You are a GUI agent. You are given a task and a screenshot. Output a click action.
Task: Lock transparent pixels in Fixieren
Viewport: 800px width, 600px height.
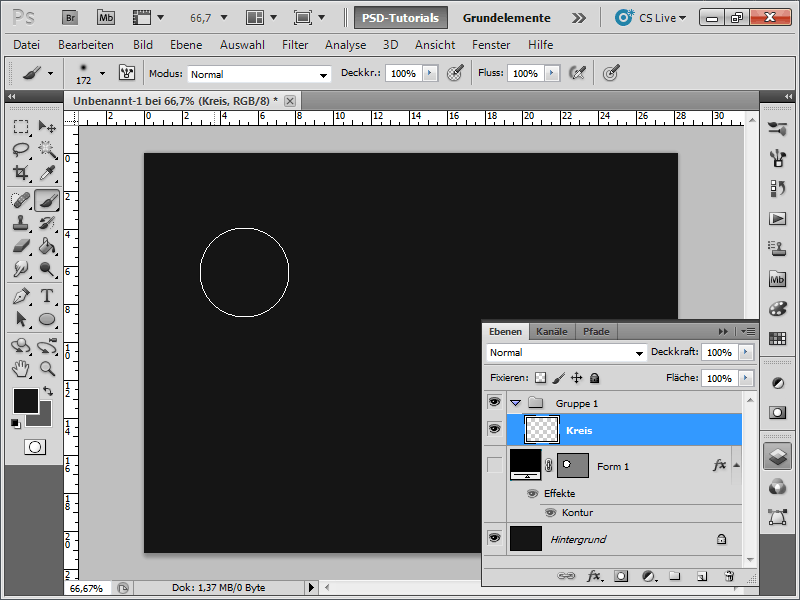pos(540,378)
